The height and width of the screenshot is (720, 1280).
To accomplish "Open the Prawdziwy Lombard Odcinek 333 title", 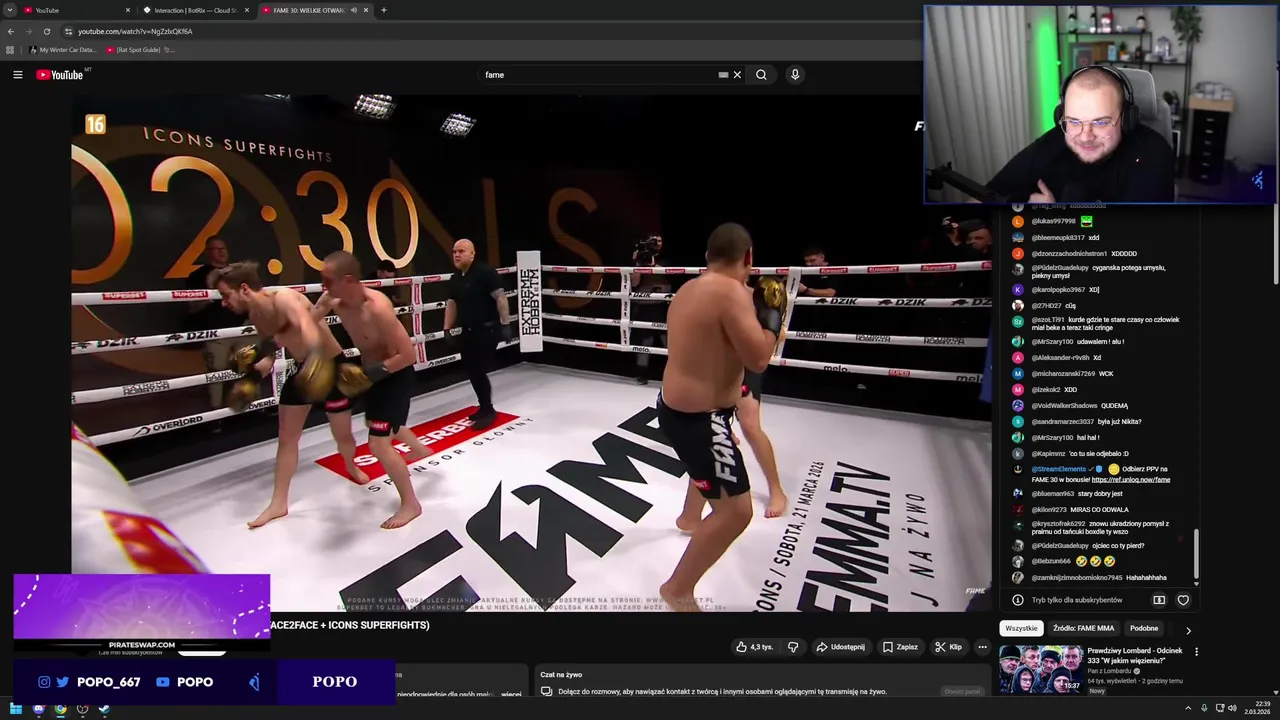I will click(x=1134, y=656).
